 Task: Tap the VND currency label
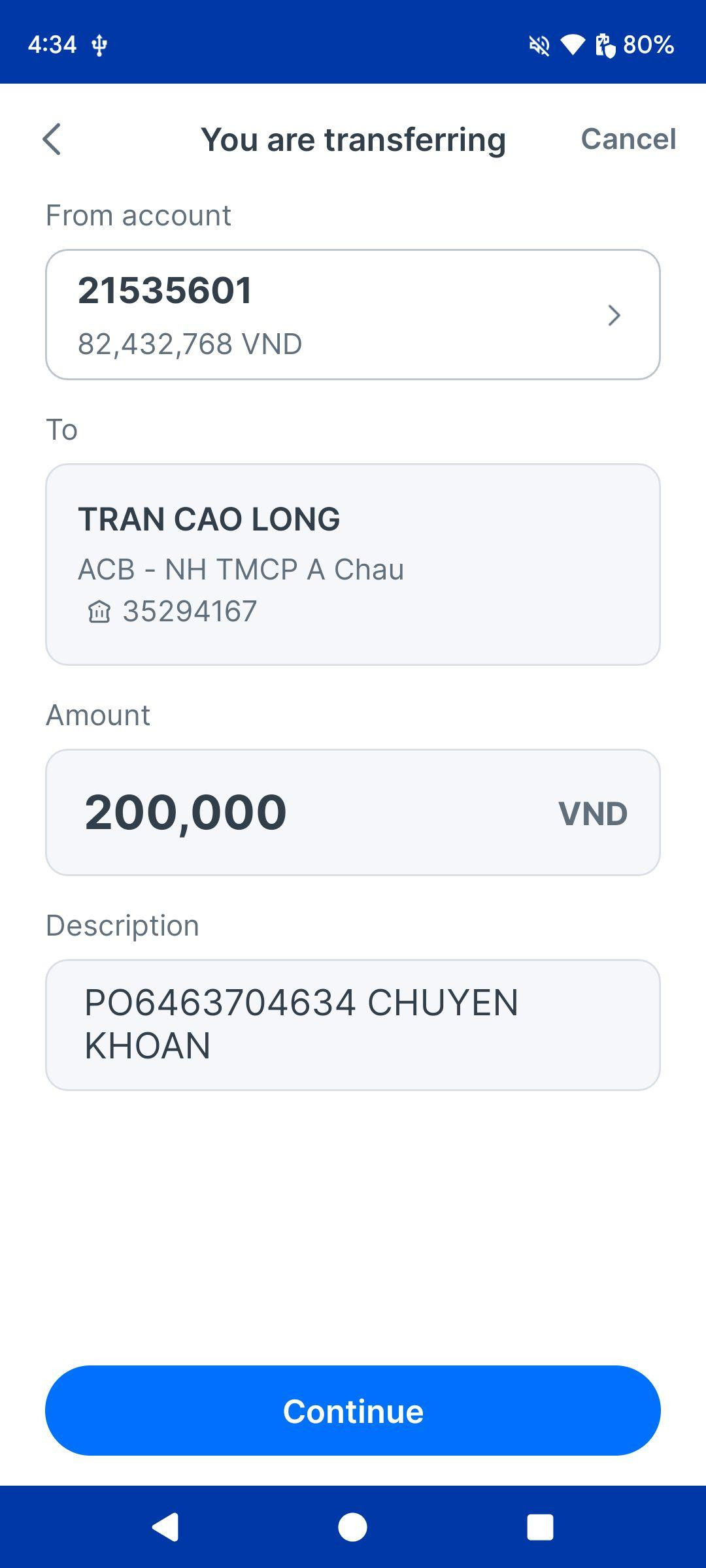point(592,813)
